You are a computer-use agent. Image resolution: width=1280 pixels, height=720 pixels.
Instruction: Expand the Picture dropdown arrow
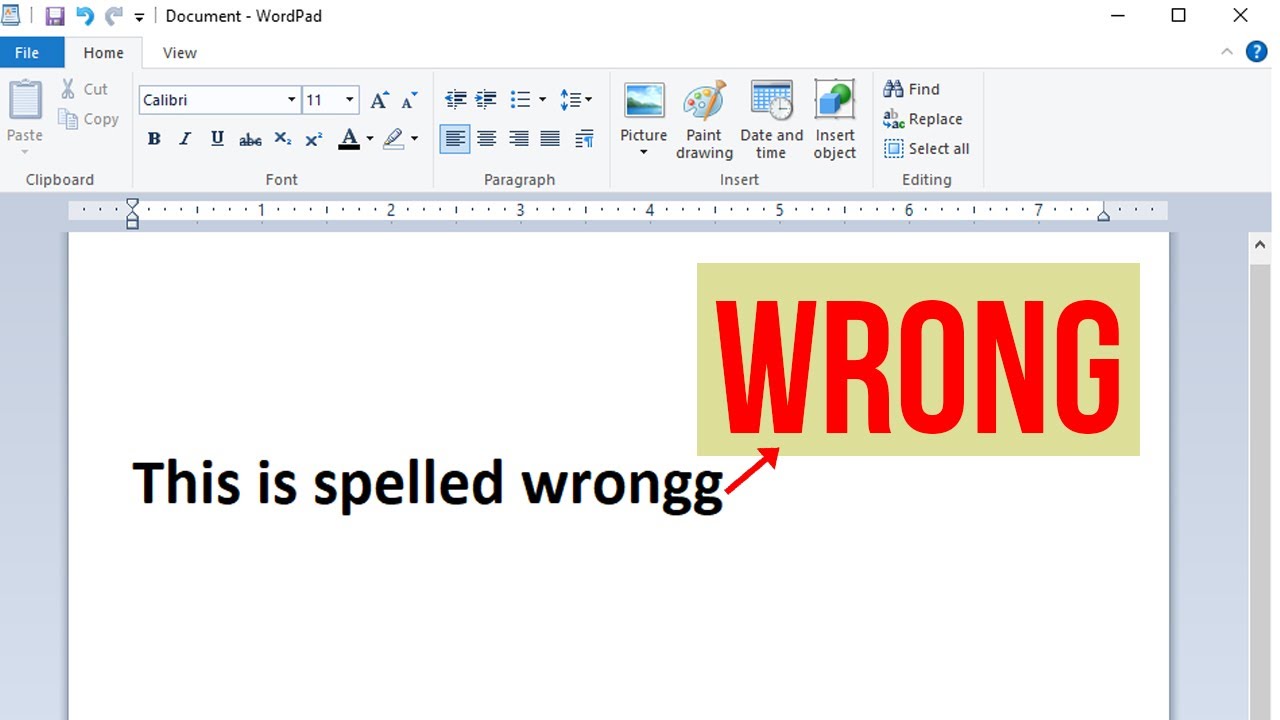click(644, 153)
